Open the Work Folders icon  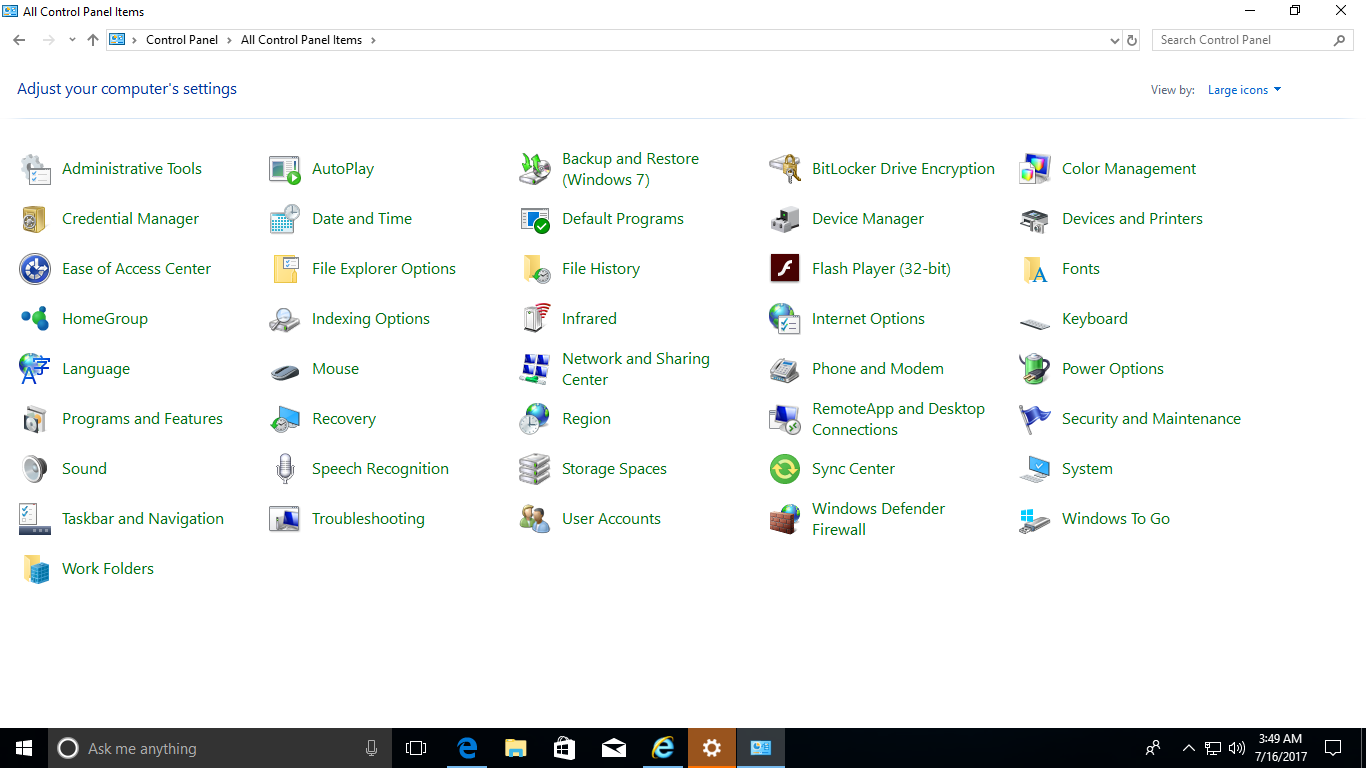tap(35, 569)
